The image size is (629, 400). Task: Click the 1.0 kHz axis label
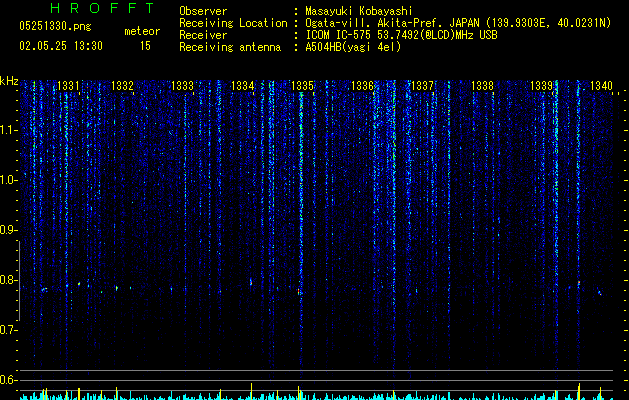coord(8,180)
